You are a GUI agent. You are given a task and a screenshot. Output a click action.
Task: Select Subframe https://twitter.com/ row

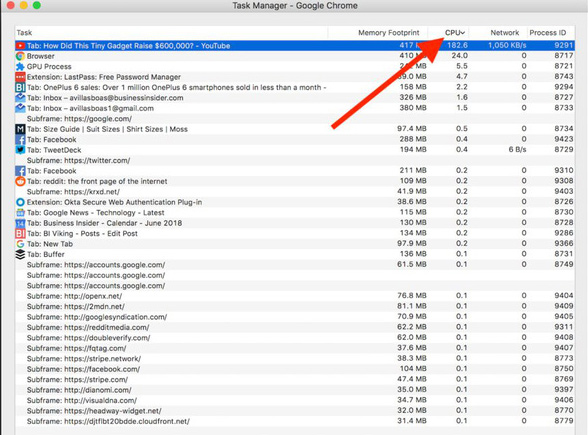click(295, 160)
